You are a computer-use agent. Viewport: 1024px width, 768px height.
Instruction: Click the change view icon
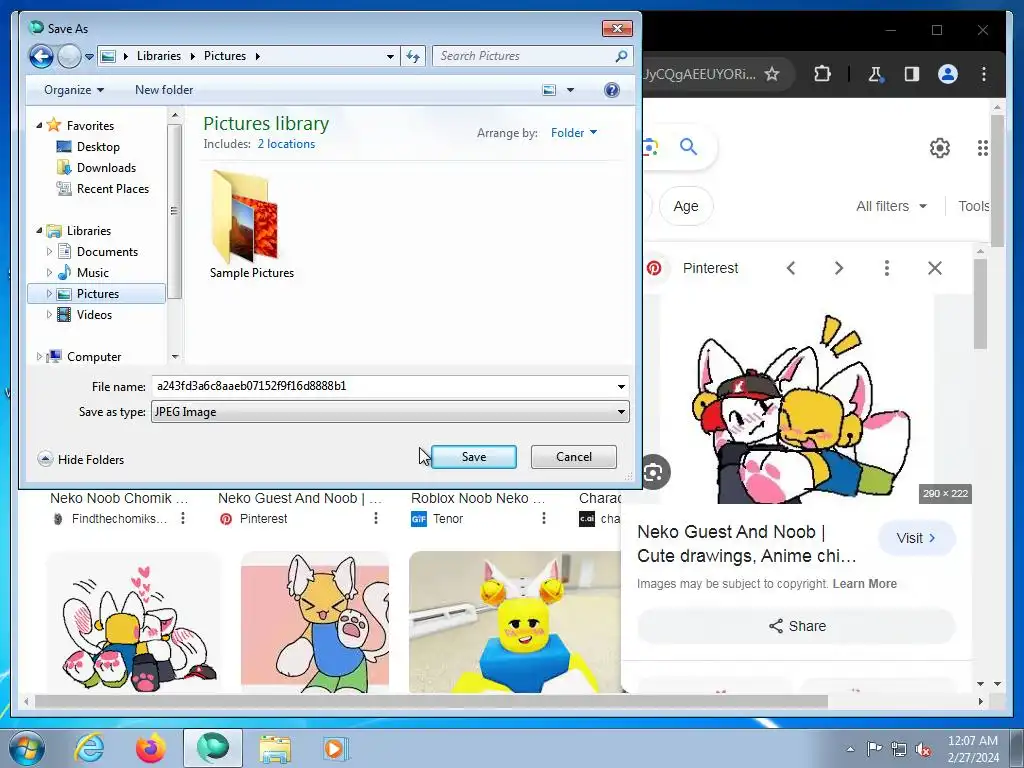pyautogui.click(x=550, y=90)
